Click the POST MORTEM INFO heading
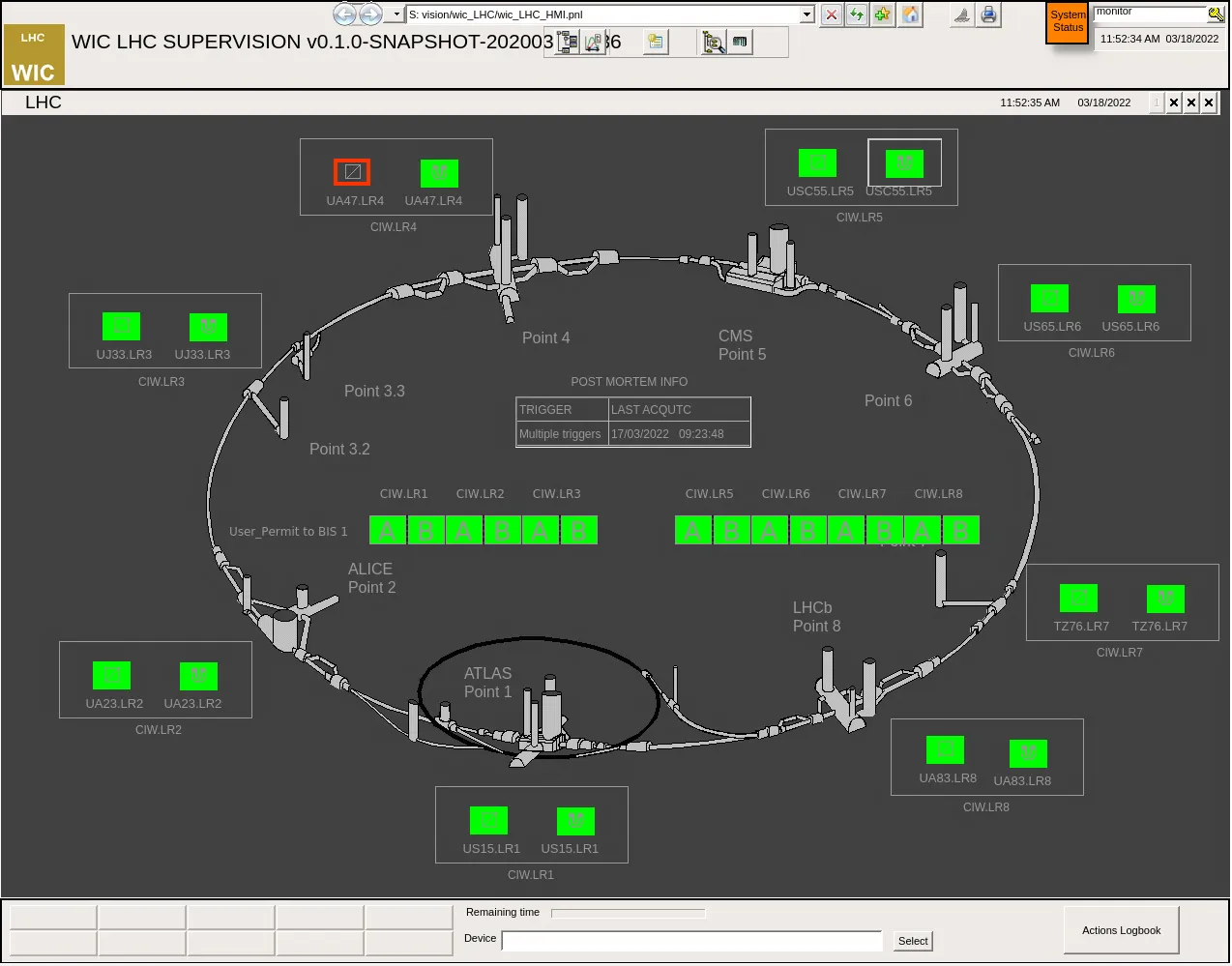Viewport: 1232px width, 966px height. [630, 382]
